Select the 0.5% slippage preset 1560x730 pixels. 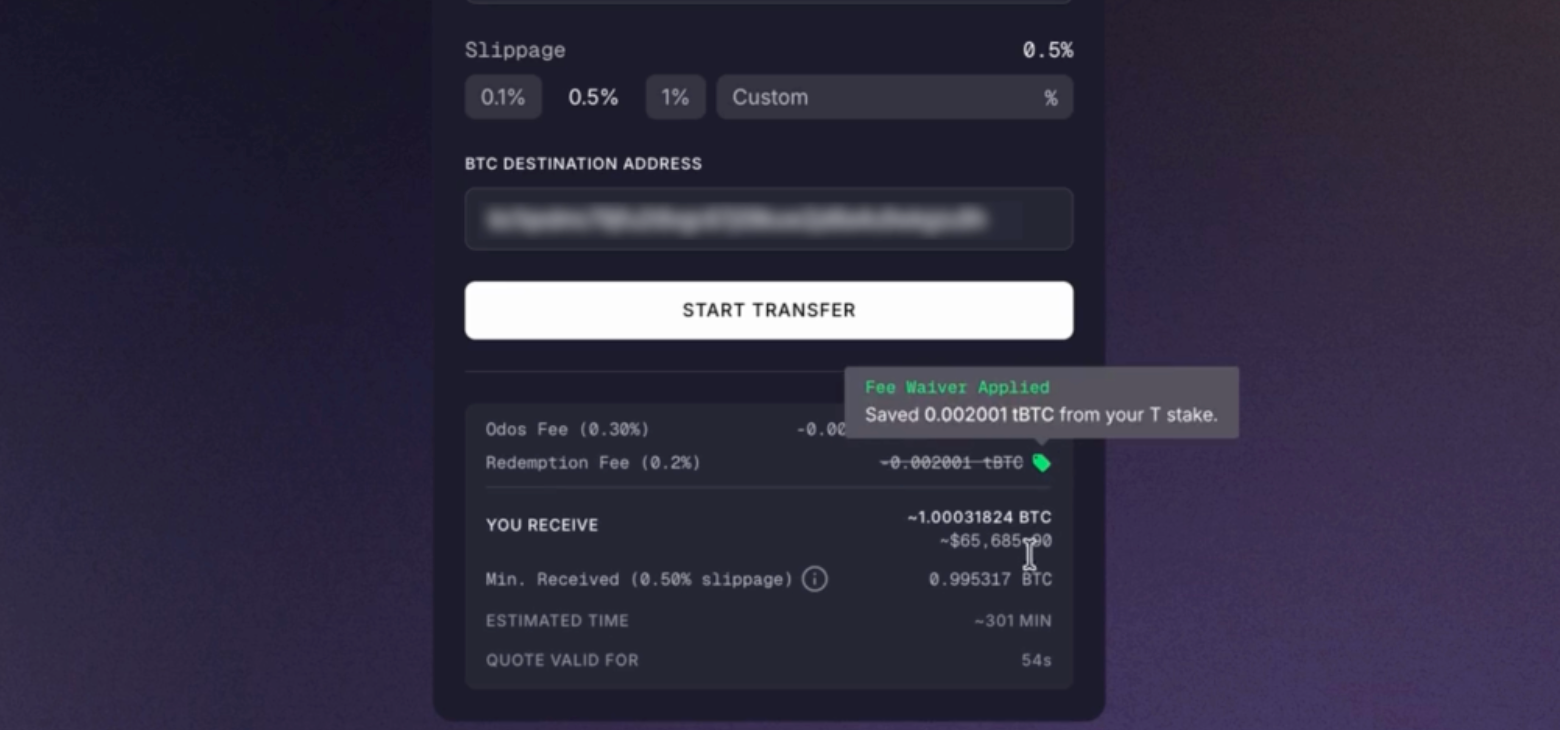(593, 97)
